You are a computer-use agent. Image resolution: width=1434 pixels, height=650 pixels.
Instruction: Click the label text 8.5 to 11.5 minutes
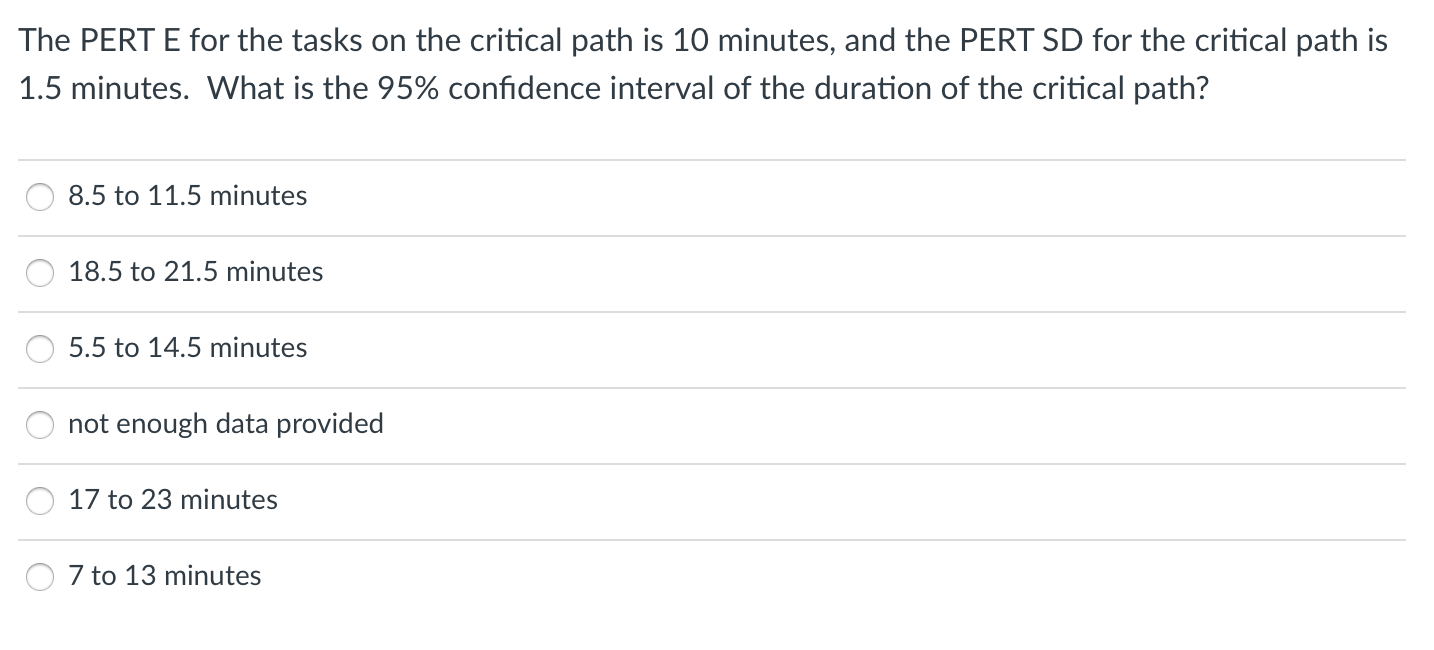click(x=187, y=197)
